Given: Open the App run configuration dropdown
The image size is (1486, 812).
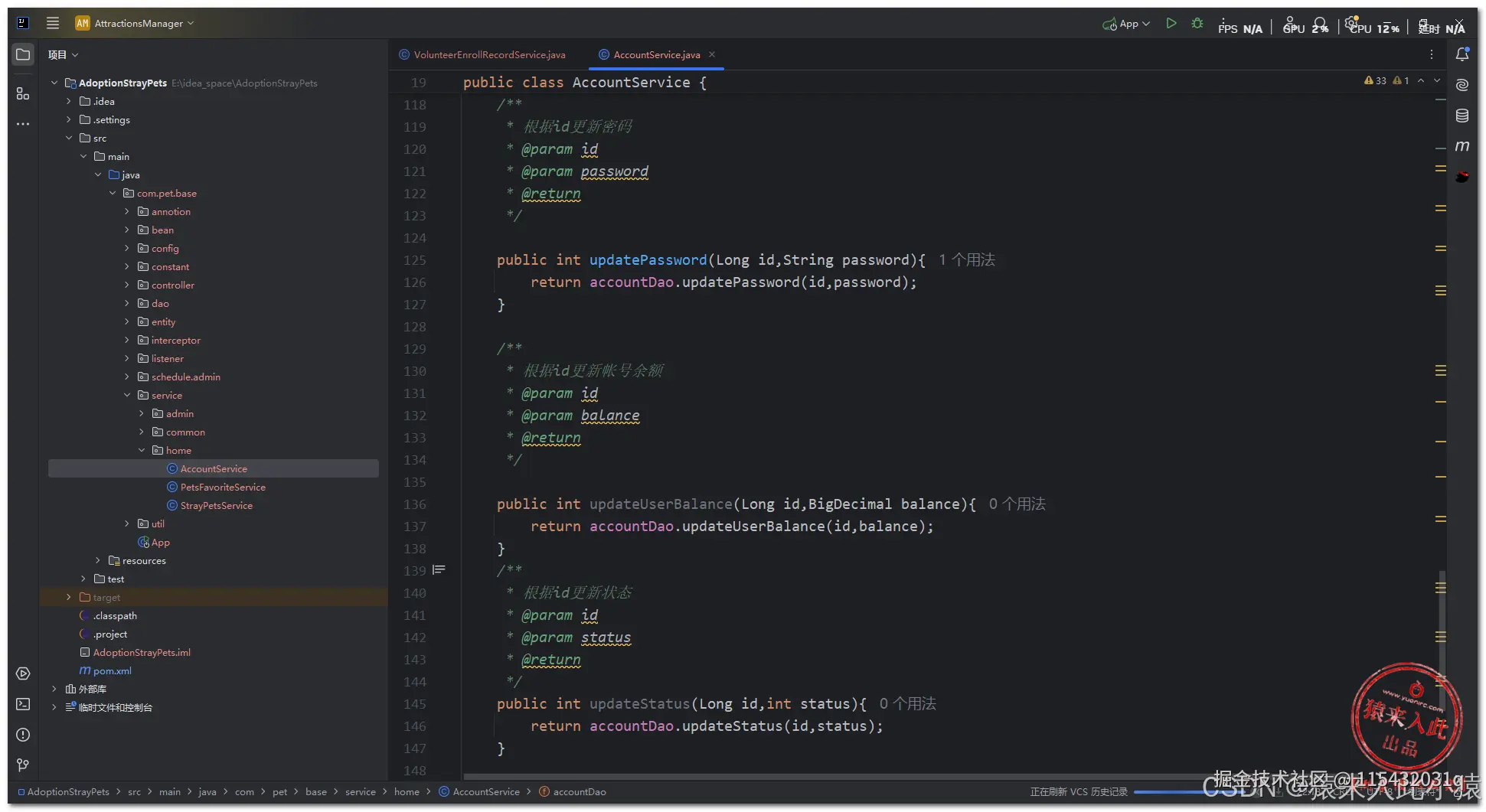Looking at the screenshot, I should 1128,24.
